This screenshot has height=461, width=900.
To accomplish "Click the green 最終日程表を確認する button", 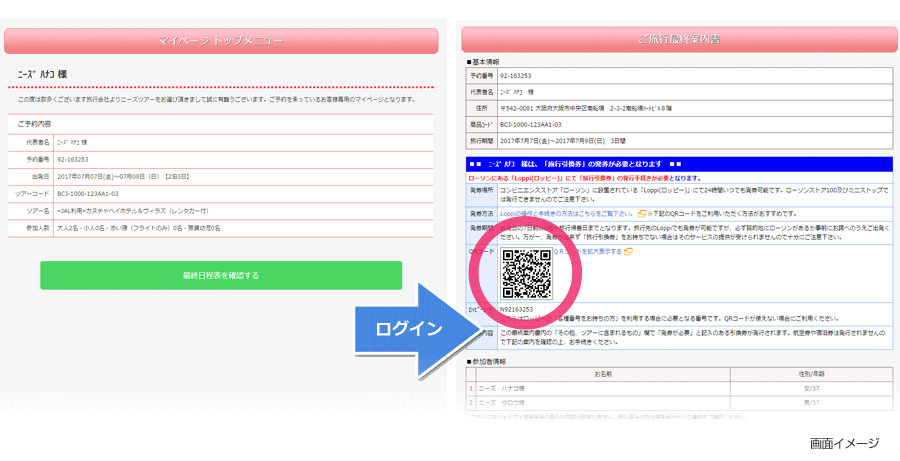I will point(221,276).
